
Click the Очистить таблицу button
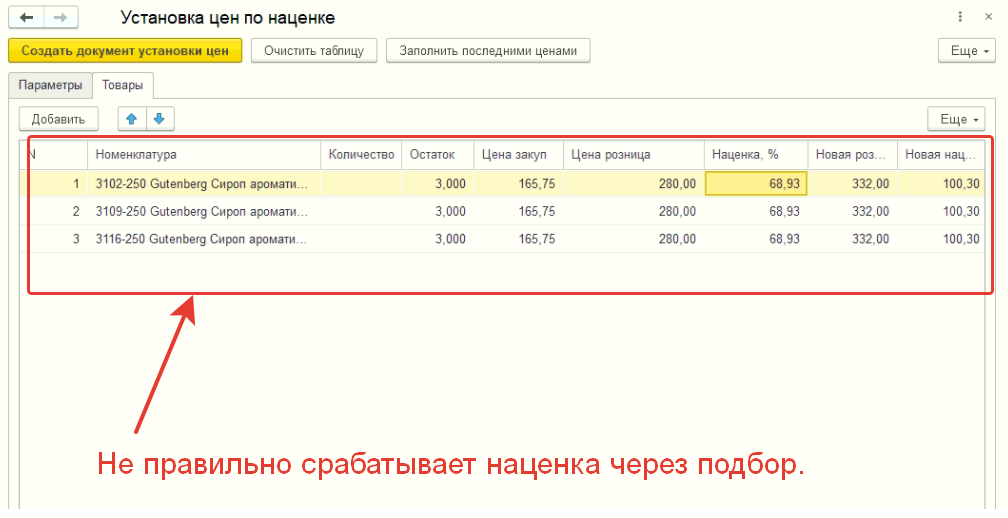point(313,50)
